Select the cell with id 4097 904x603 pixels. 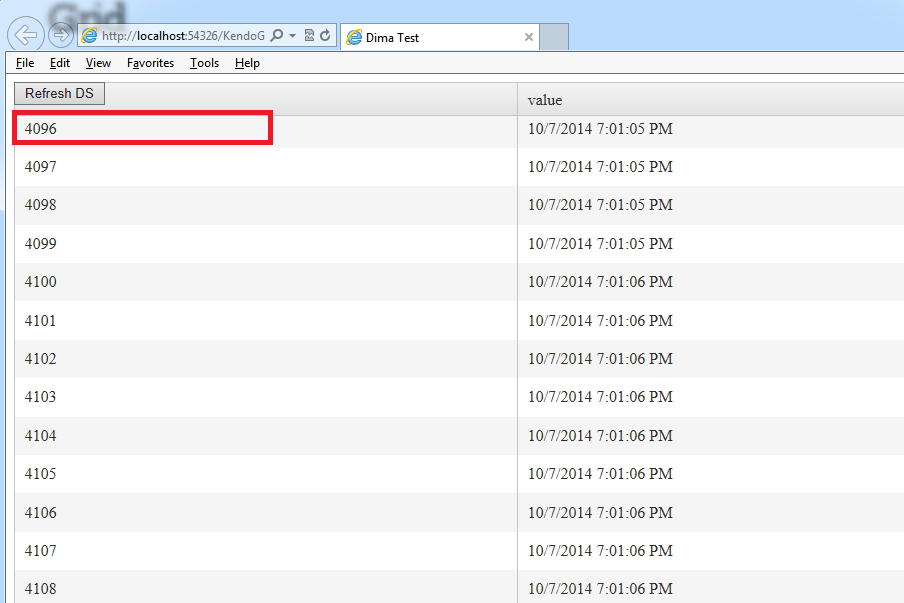[x=266, y=167]
